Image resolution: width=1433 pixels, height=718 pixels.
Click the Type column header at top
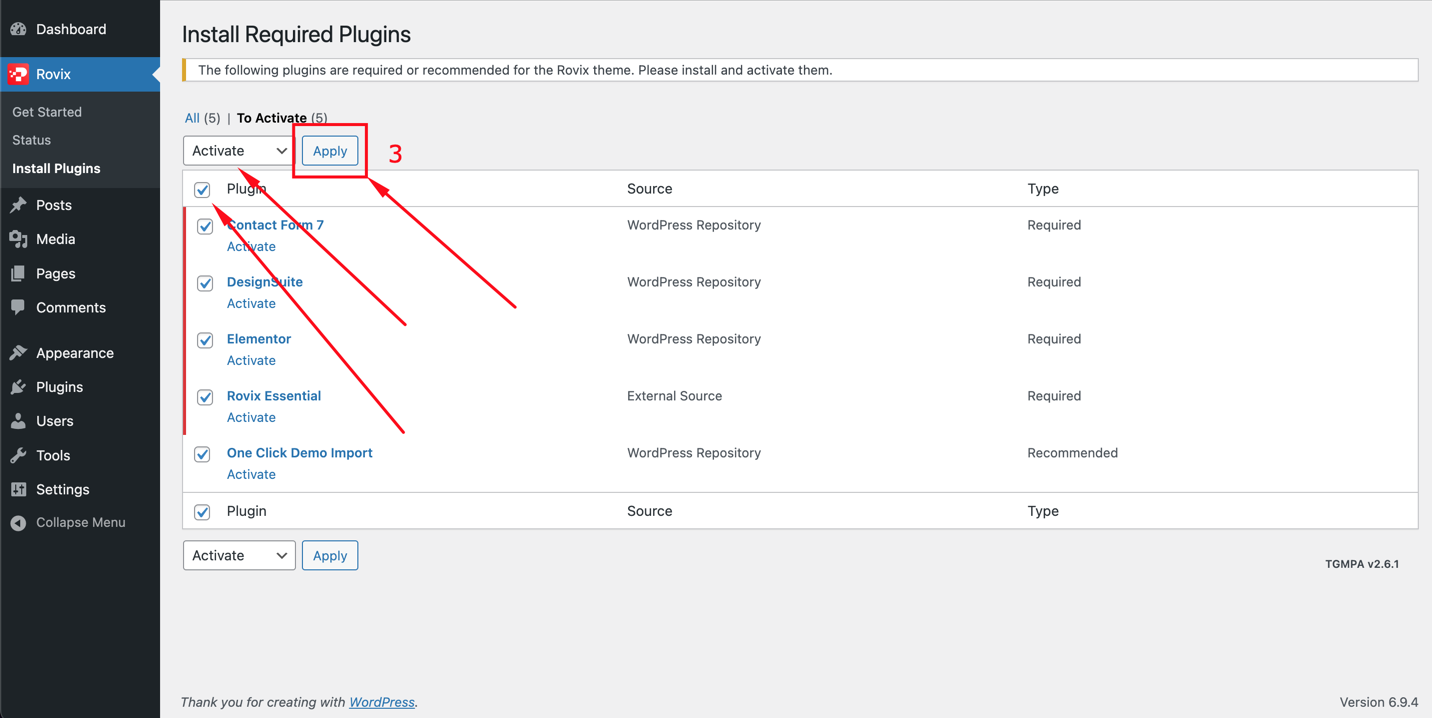point(1043,189)
